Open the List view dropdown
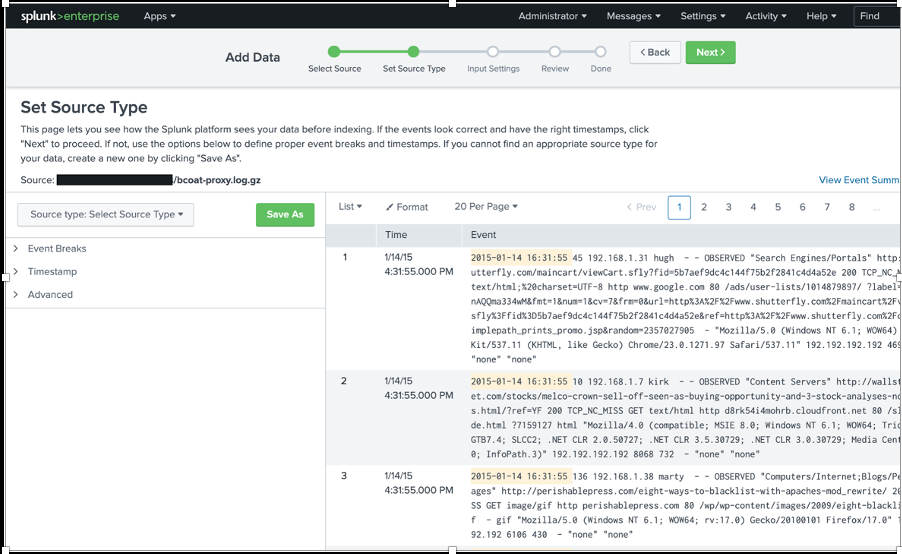Image resolution: width=902 pixels, height=554 pixels. 350,207
